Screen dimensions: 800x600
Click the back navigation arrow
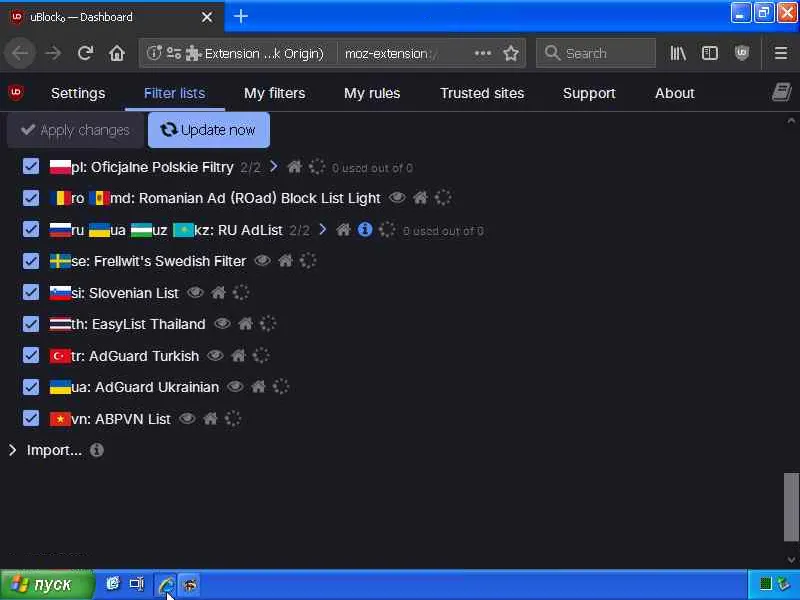(20, 53)
